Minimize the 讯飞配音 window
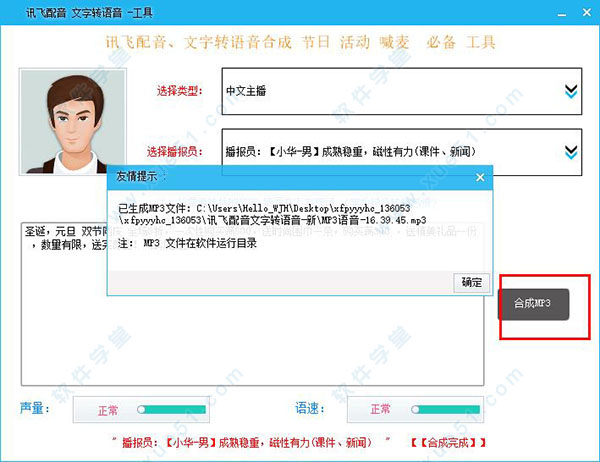 coord(562,14)
